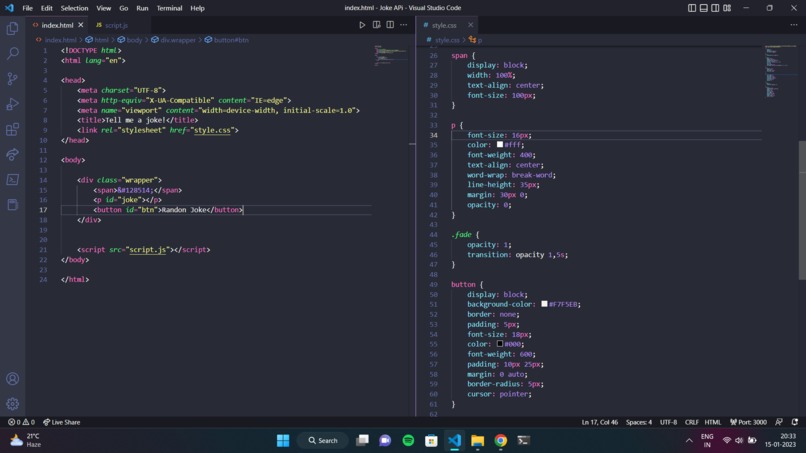Image resolution: width=806 pixels, height=453 pixels.
Task: Open the Explorer view in activity bar
Action: point(12,29)
